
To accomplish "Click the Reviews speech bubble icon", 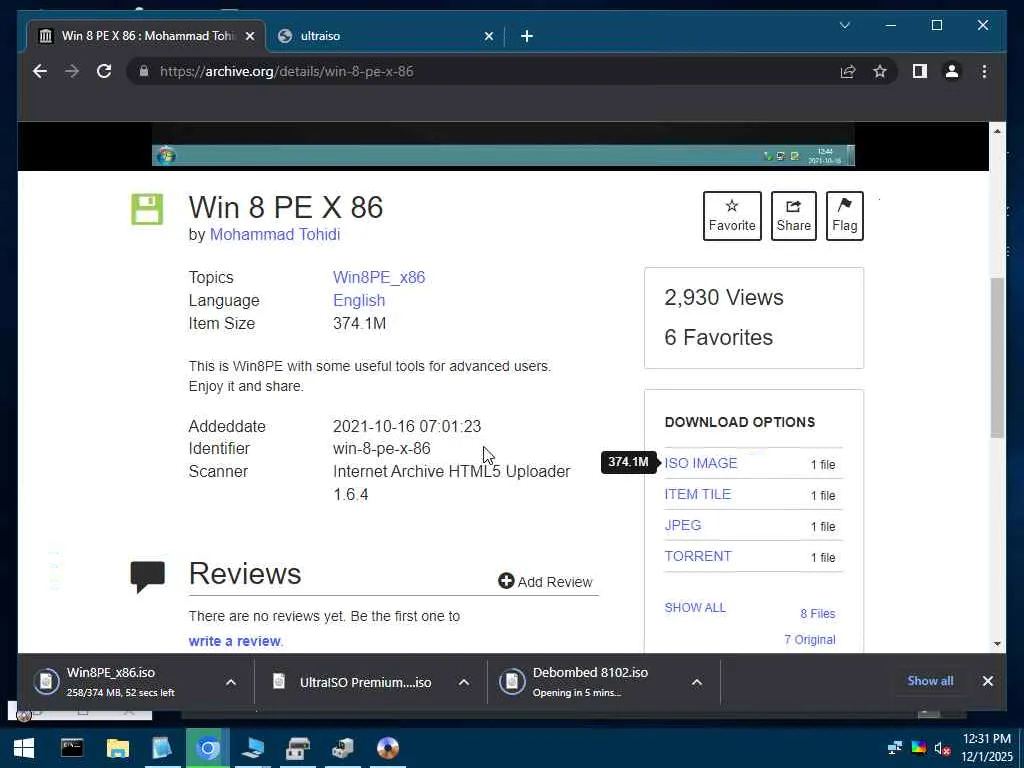I will 148,576.
